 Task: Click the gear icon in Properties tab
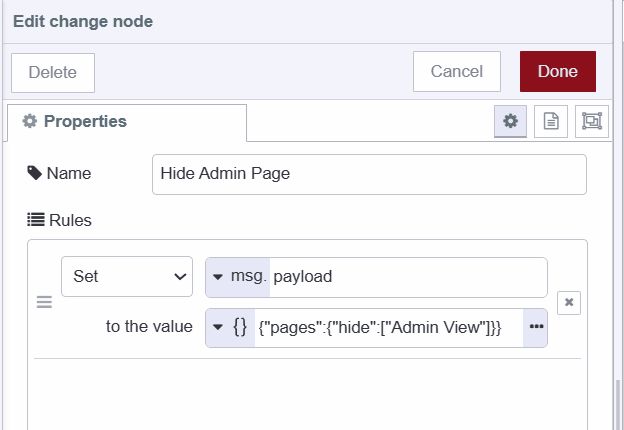29,121
